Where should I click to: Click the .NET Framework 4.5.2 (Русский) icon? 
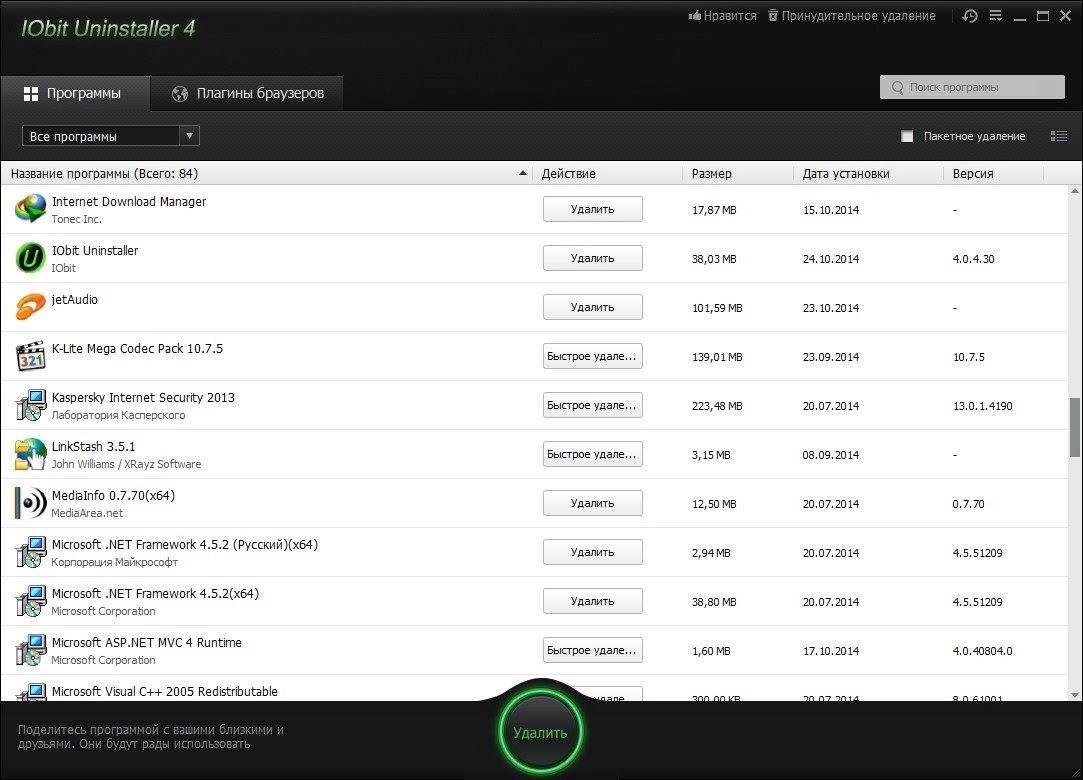(x=30, y=552)
